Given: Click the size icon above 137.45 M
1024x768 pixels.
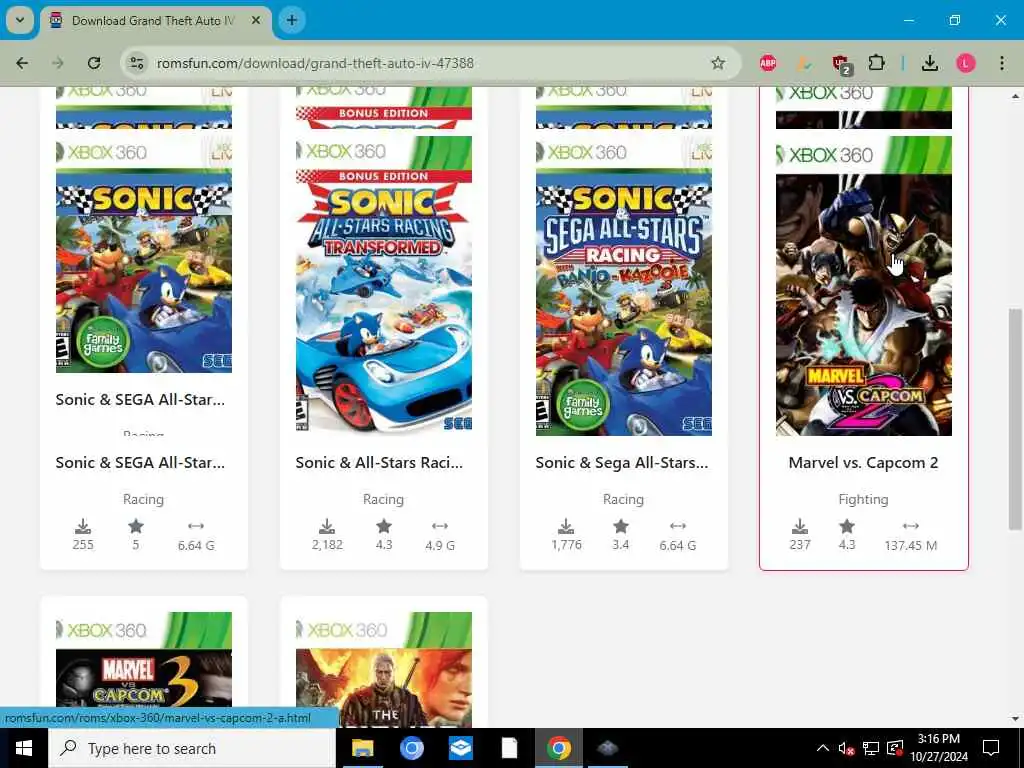Looking at the screenshot, I should [911, 526].
